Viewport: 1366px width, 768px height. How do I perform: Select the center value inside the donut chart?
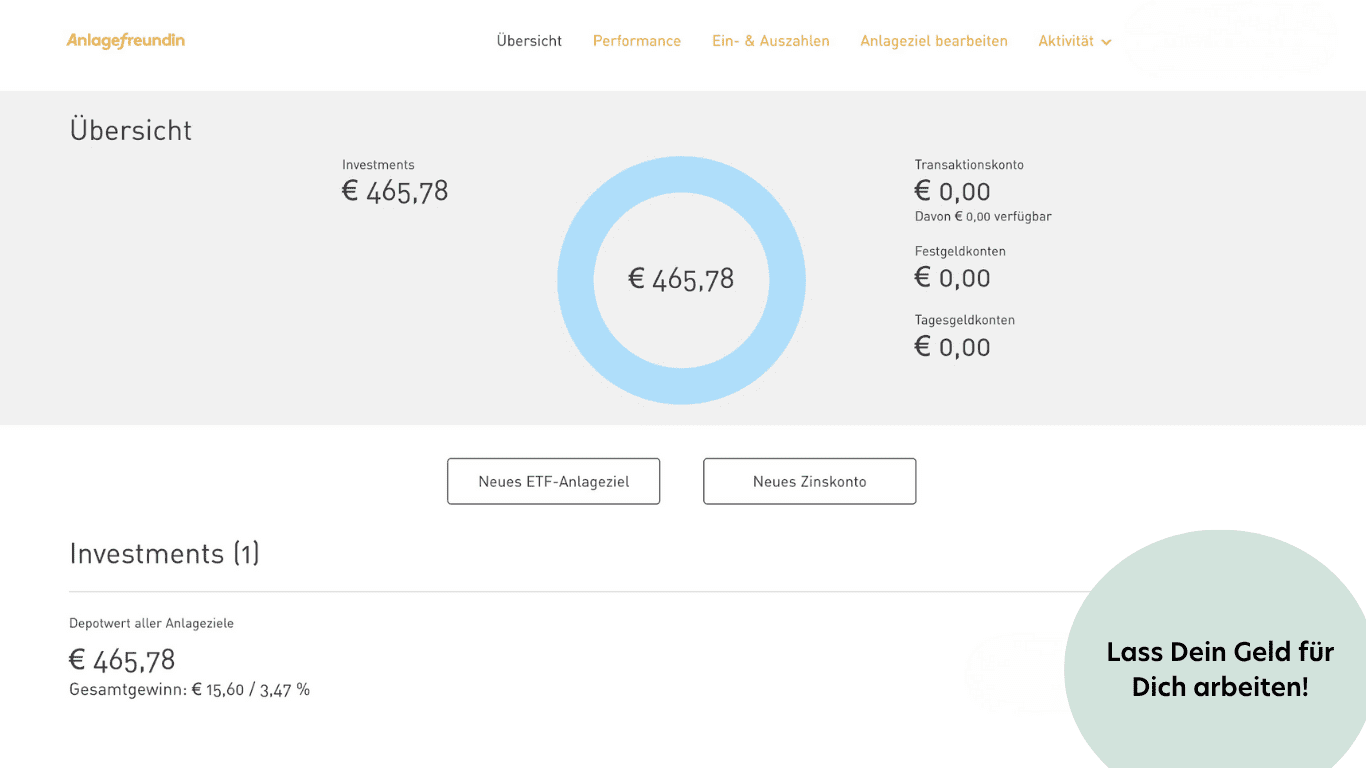pyautogui.click(x=681, y=280)
